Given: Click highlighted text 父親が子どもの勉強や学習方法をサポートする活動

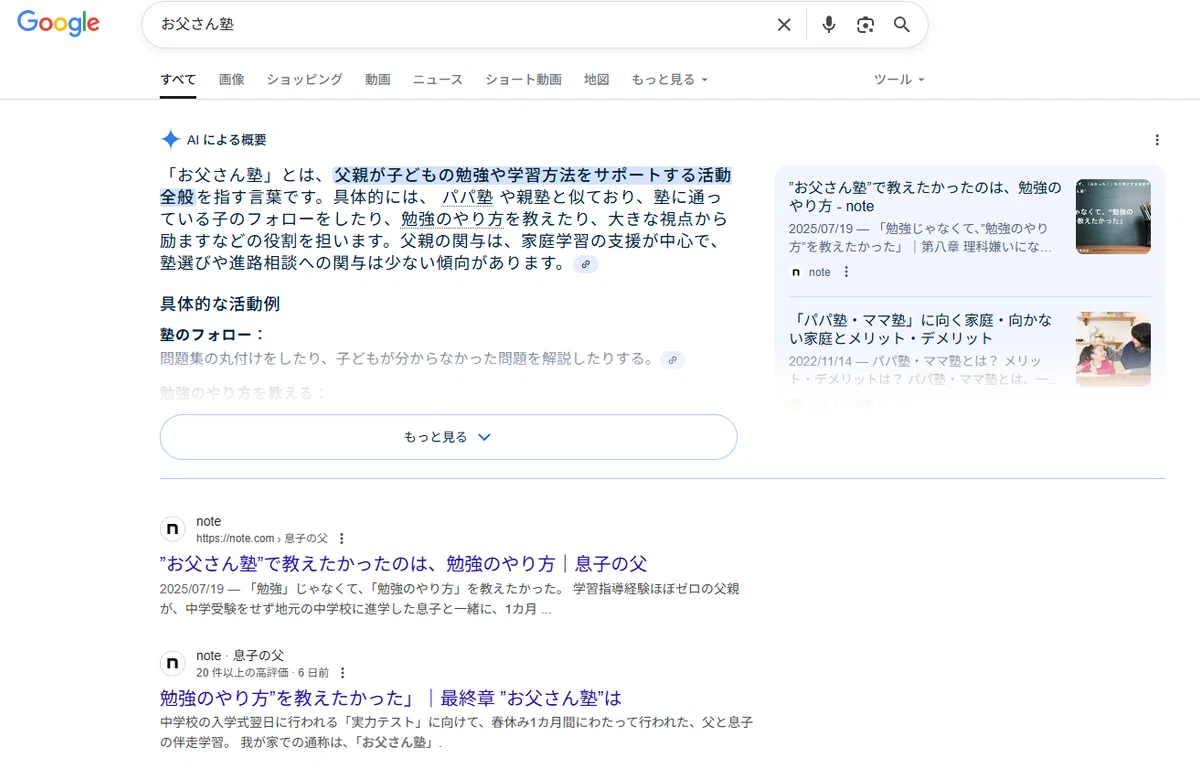Looking at the screenshot, I should pos(532,175).
